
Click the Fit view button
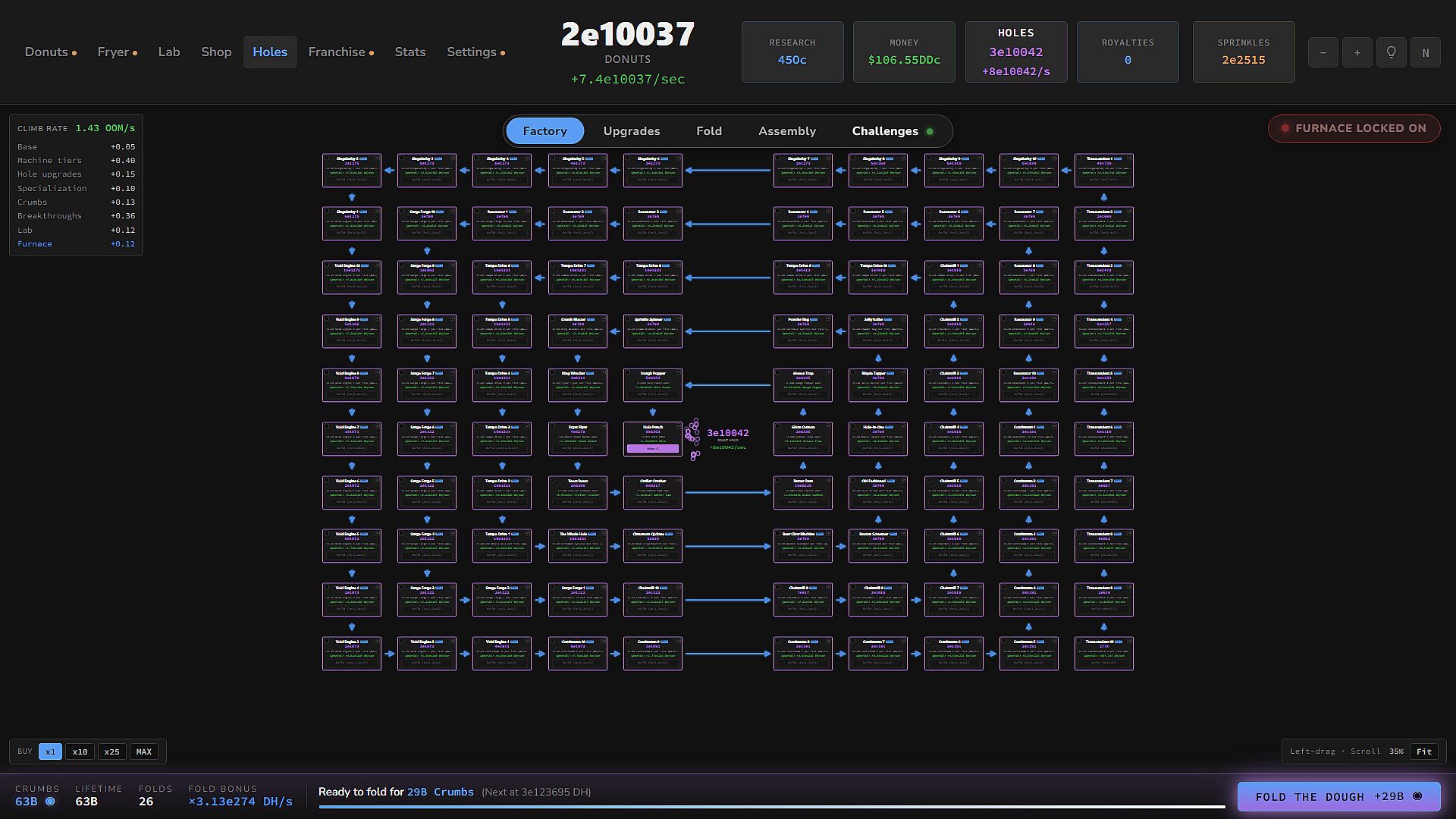pos(1424,752)
